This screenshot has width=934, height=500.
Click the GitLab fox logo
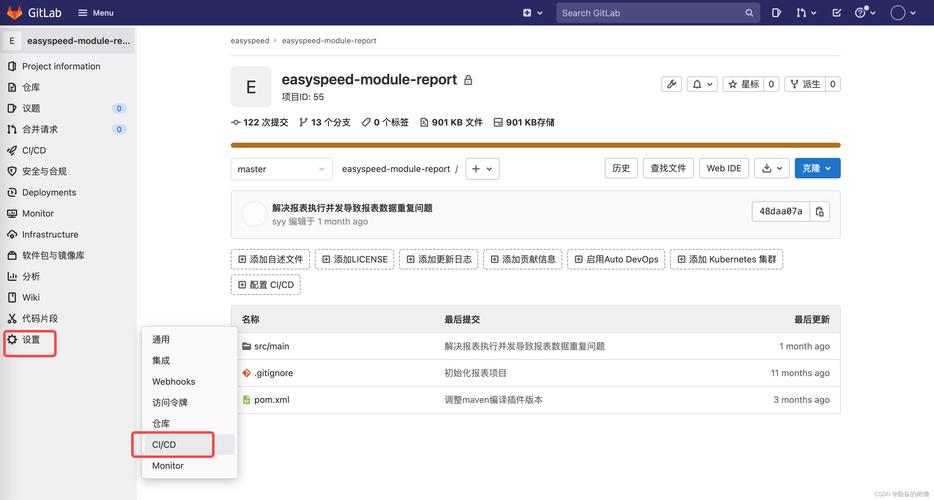pos(14,12)
